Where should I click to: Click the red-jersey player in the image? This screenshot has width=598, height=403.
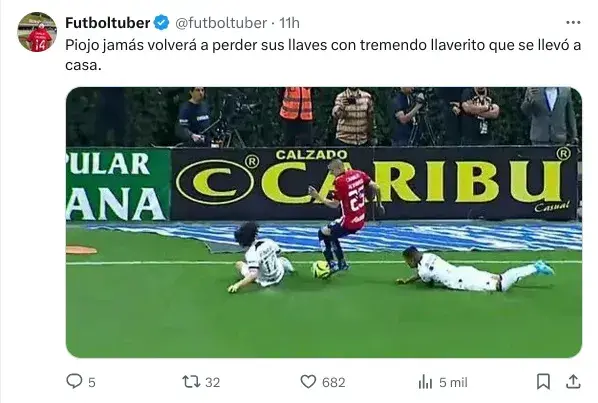click(x=345, y=215)
